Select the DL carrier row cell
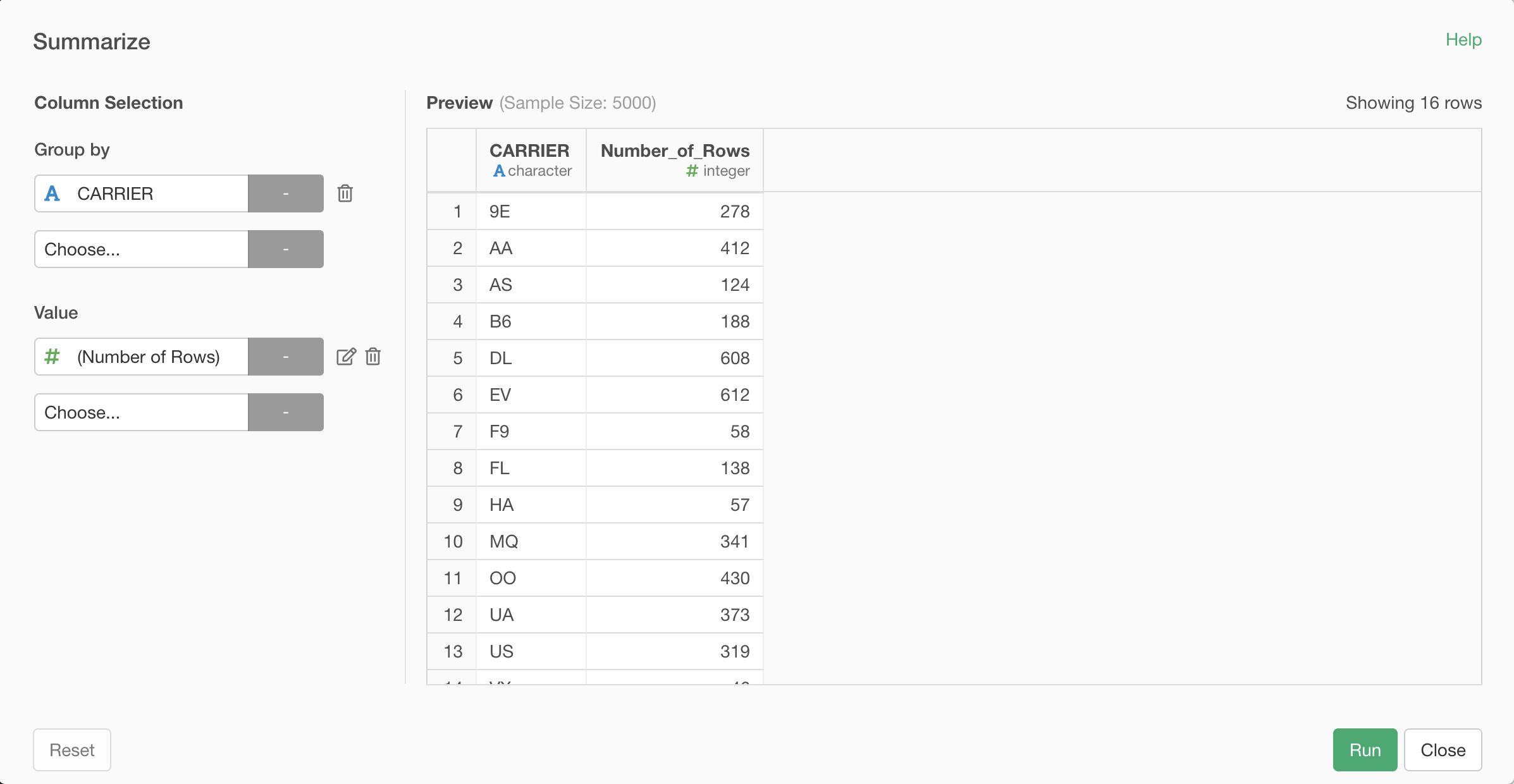 click(501, 358)
